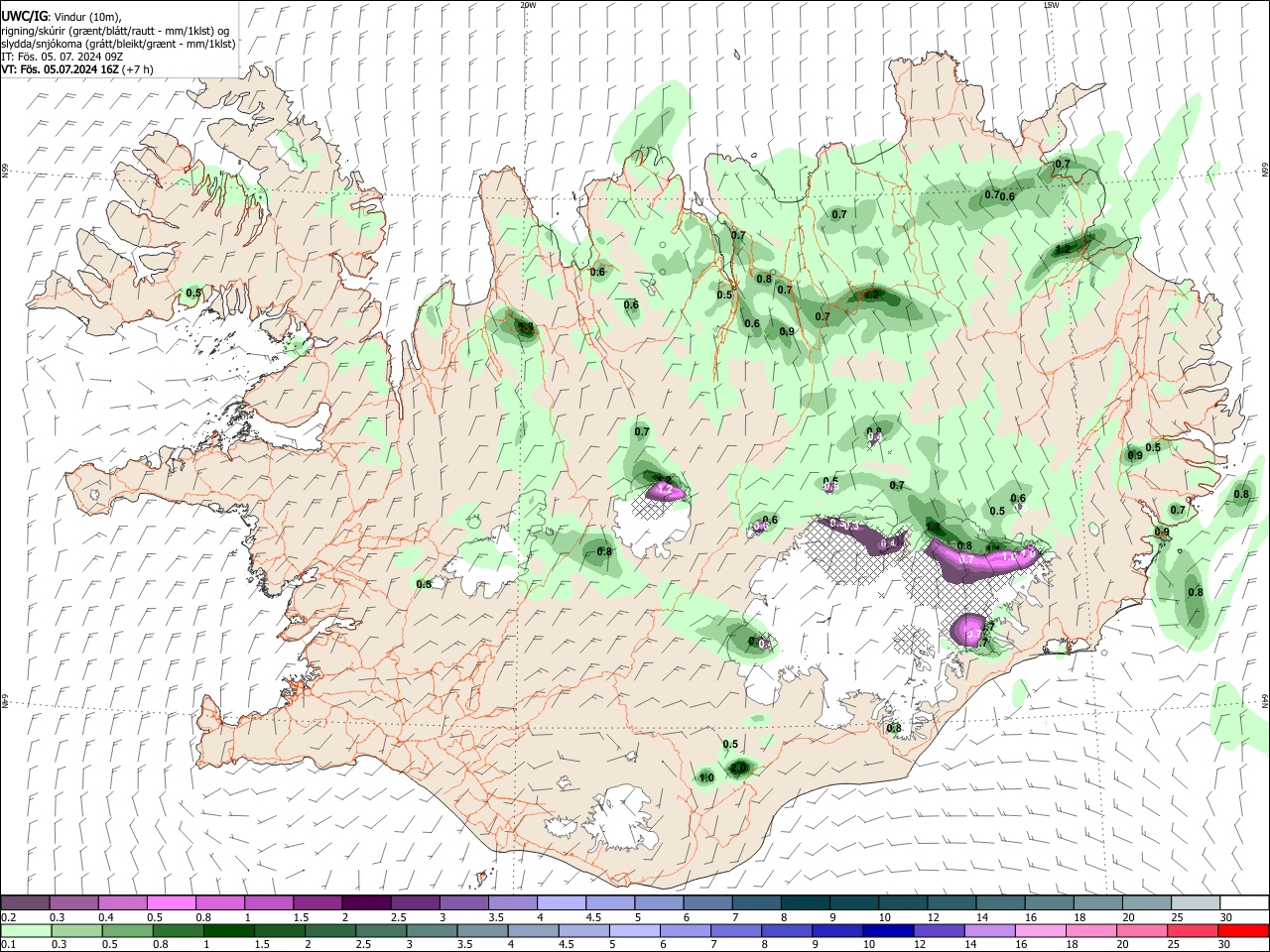The width and height of the screenshot is (1270, 952).
Task: Click the 0.8–1 green rain legend swatch
Action: tap(180, 931)
